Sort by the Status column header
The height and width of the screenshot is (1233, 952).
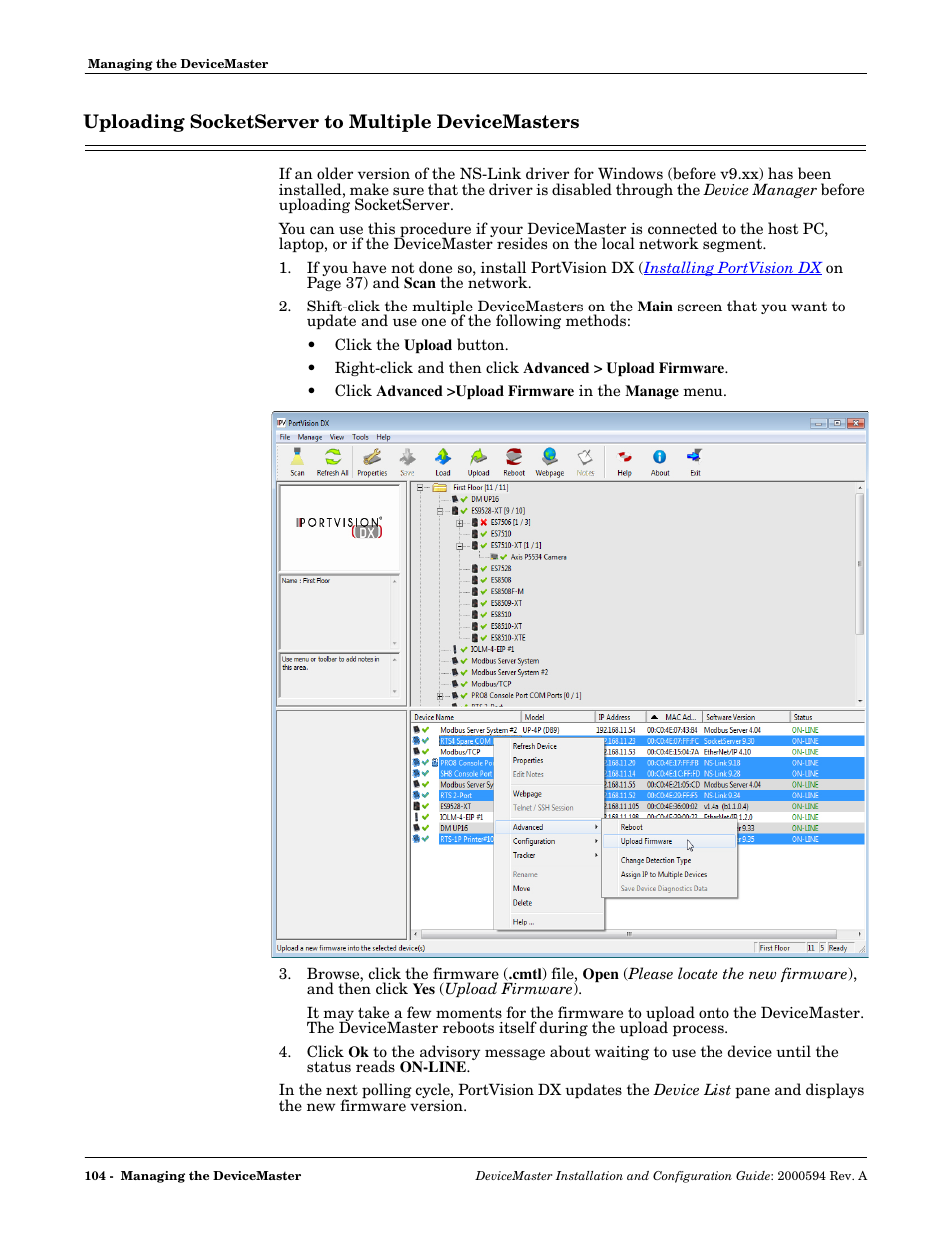pyautogui.click(x=826, y=717)
